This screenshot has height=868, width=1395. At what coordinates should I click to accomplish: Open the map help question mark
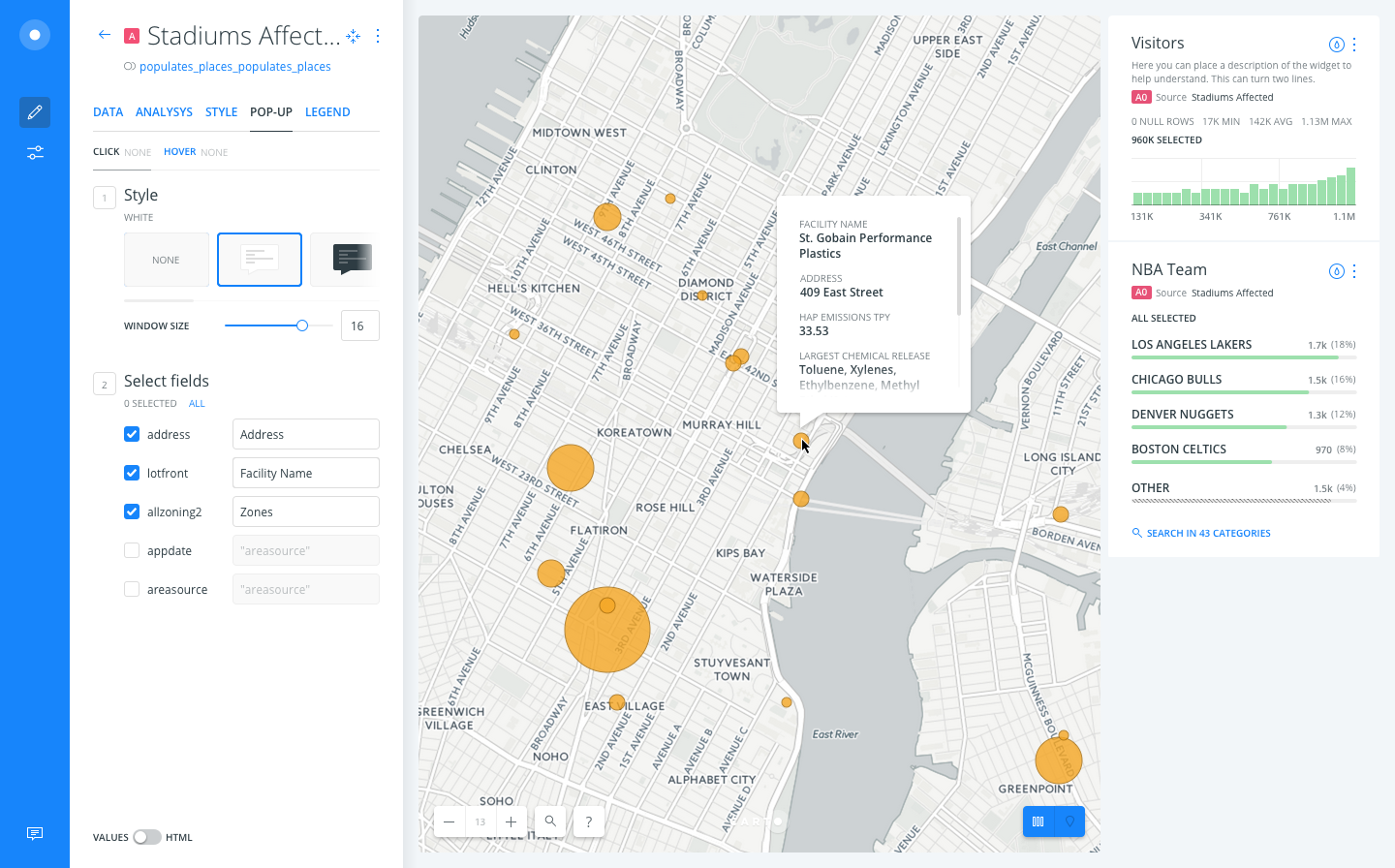point(588,821)
